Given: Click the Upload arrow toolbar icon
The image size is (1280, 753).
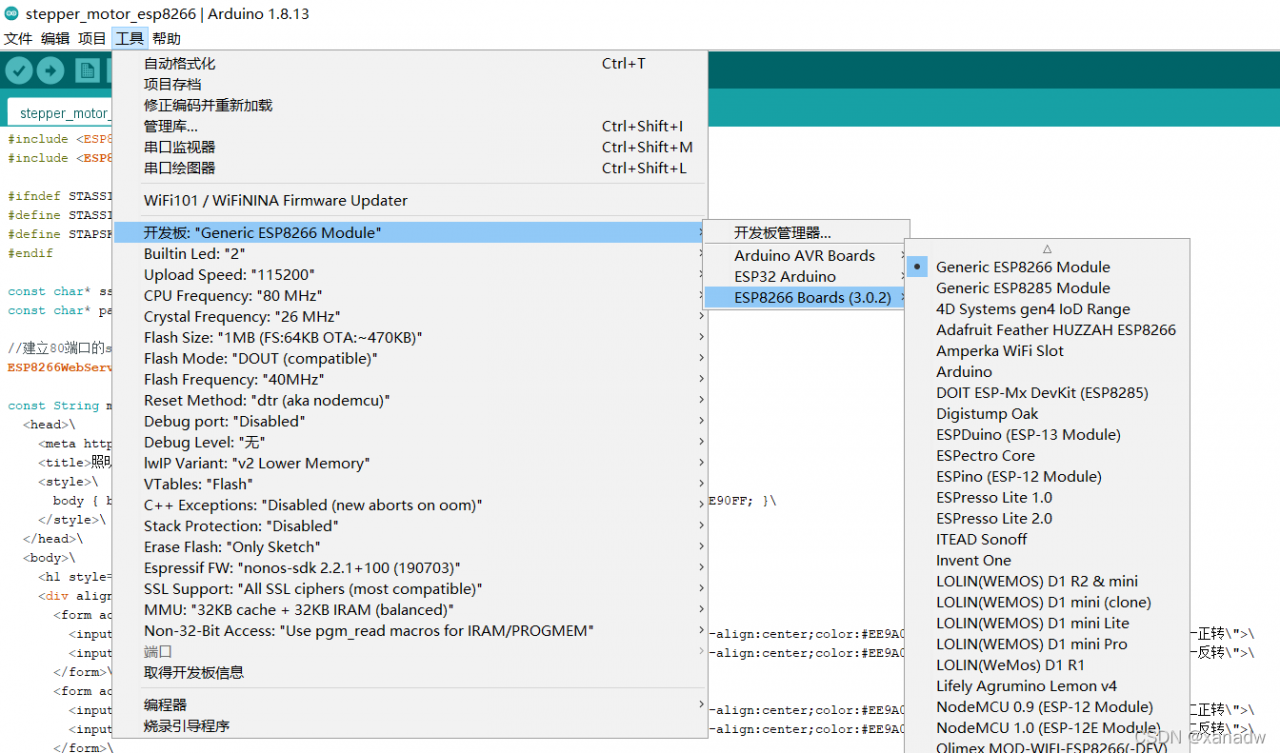Looking at the screenshot, I should click(51, 70).
